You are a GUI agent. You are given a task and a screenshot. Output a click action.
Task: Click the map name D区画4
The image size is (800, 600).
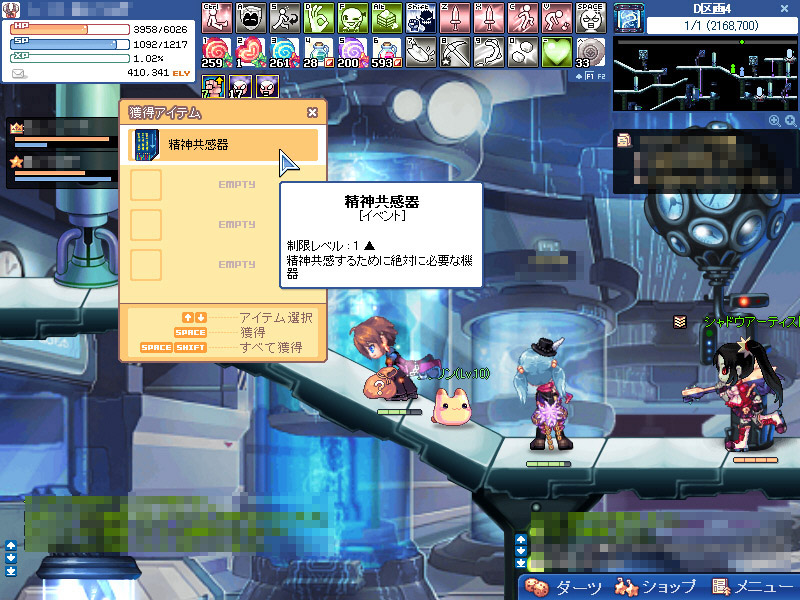point(712,9)
